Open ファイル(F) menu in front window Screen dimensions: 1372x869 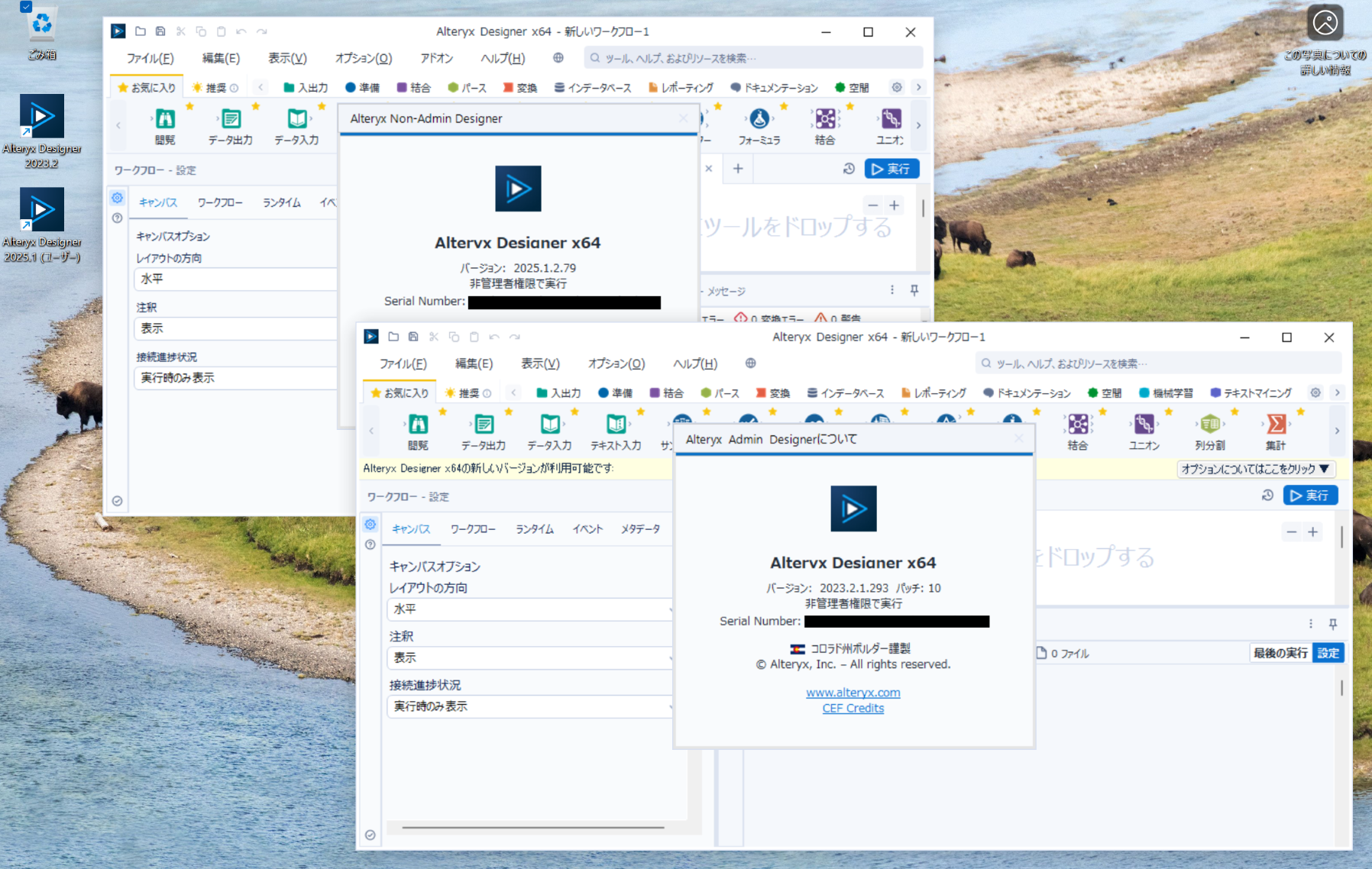pos(403,363)
